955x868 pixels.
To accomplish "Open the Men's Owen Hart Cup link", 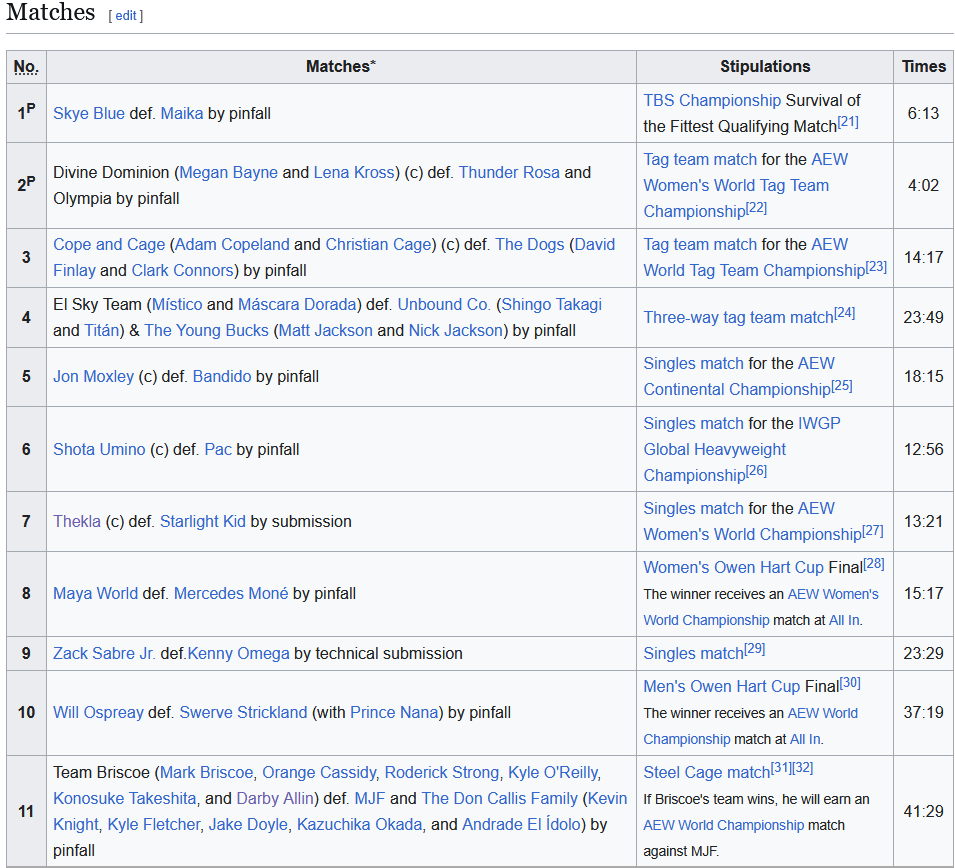I will tap(722, 686).
